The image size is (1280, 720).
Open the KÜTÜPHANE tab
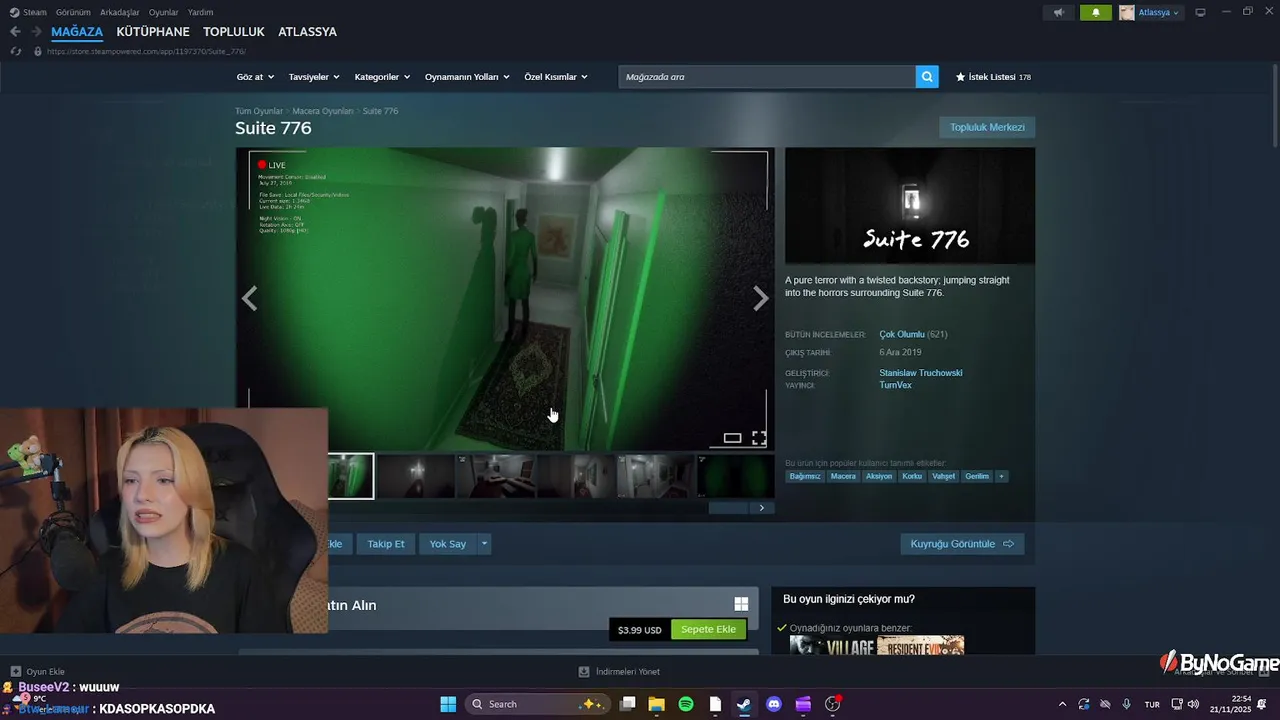click(153, 32)
